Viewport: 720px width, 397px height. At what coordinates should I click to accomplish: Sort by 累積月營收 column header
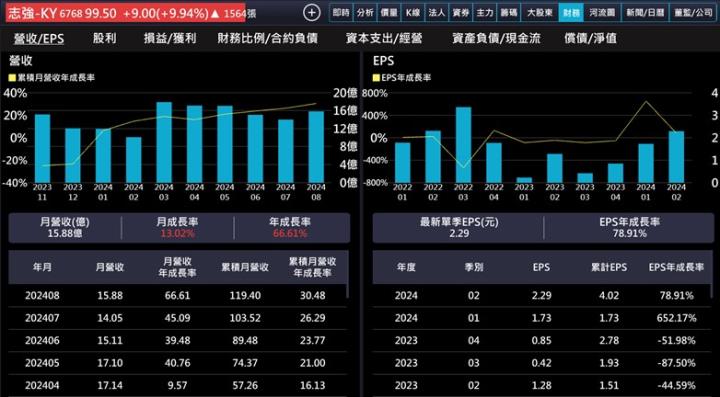click(x=245, y=267)
